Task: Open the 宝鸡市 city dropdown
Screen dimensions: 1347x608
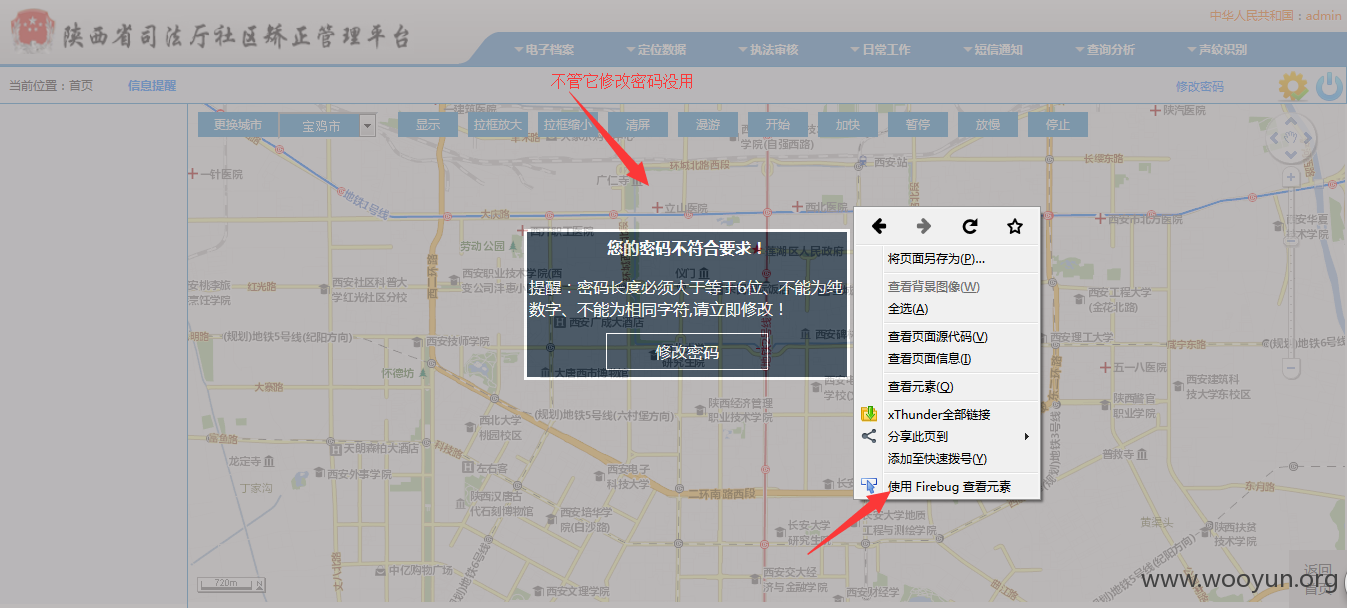Action: click(x=326, y=125)
